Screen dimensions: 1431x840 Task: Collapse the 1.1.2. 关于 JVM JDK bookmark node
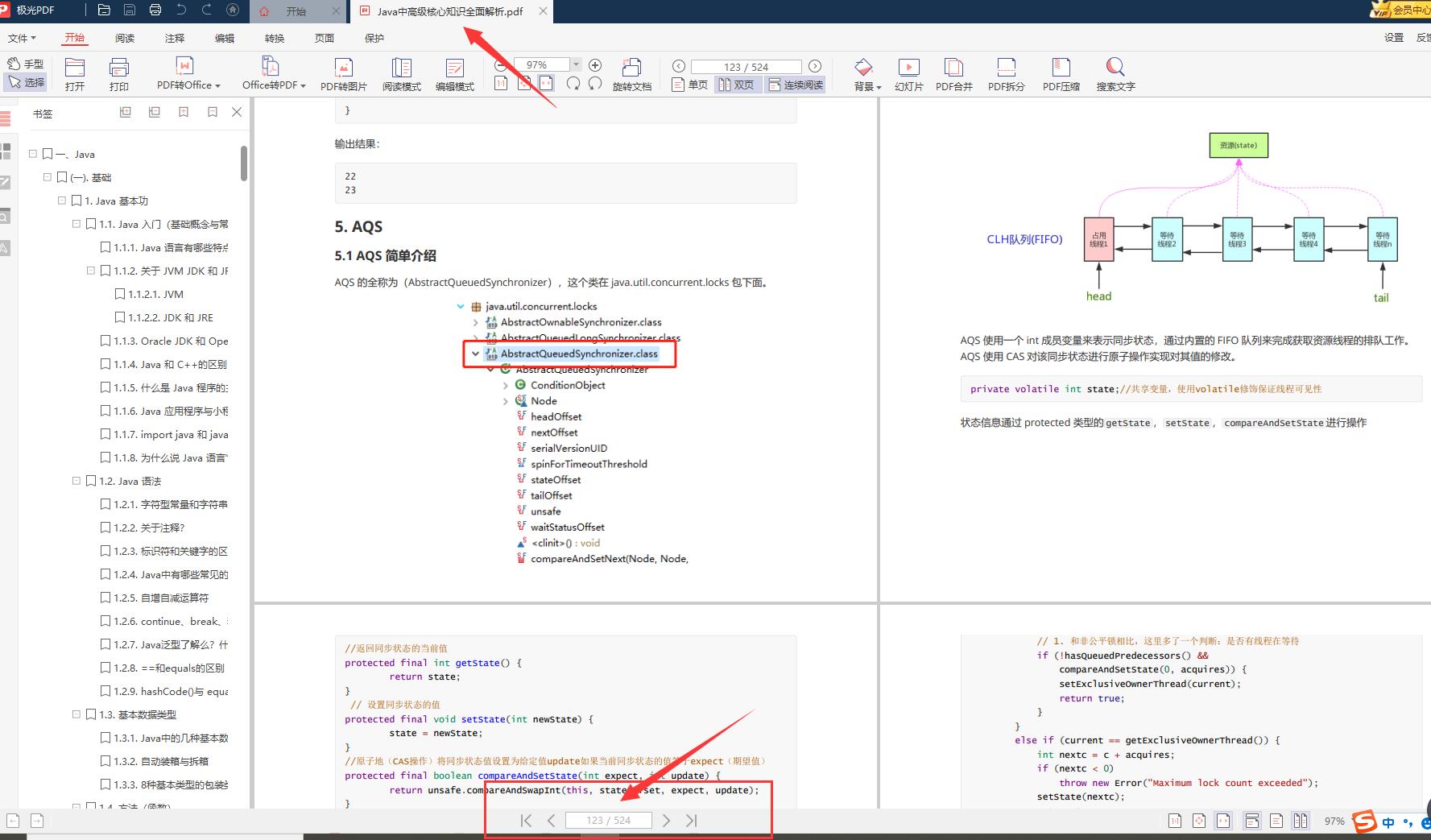click(x=91, y=271)
